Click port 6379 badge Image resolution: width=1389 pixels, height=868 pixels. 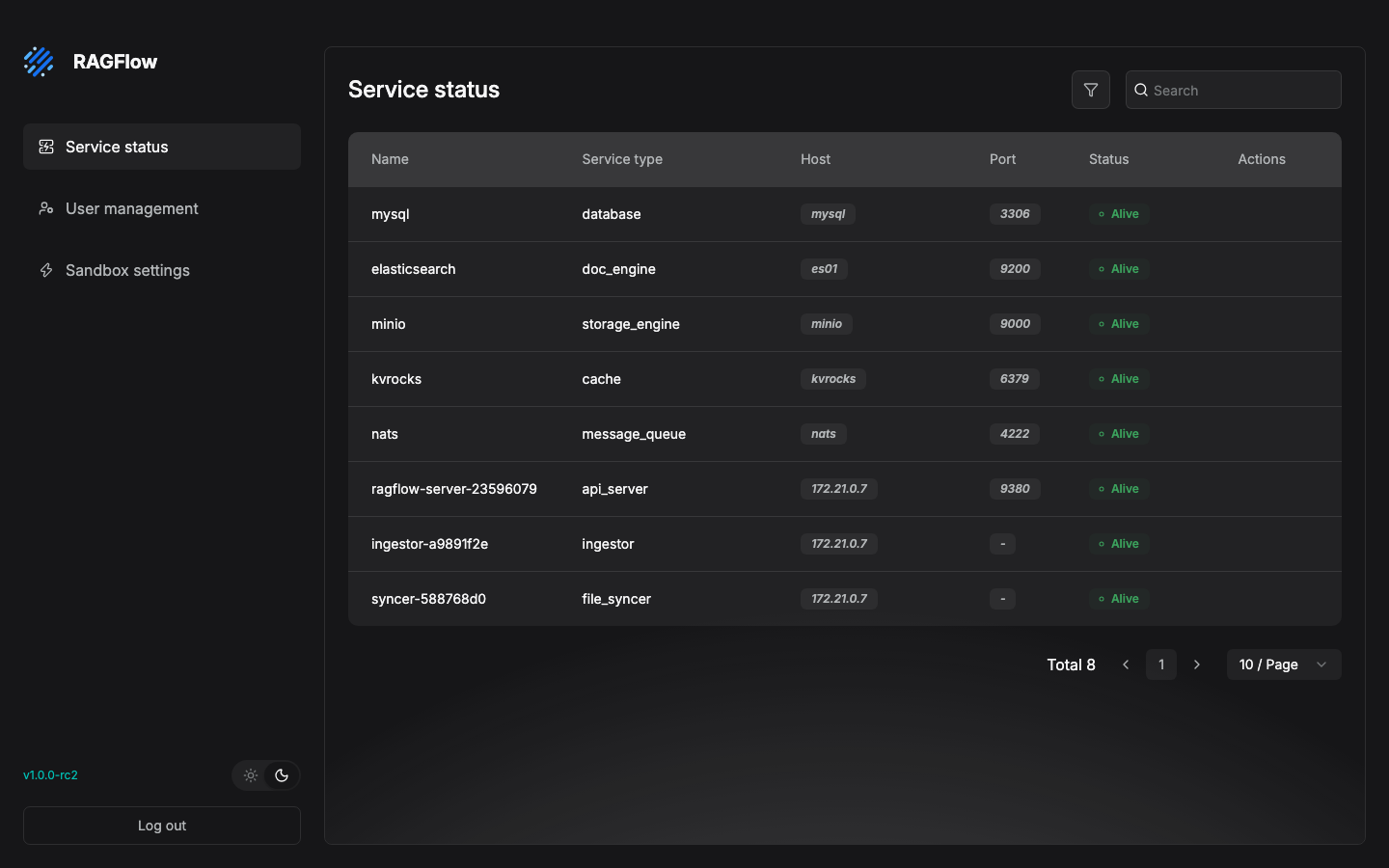[x=1014, y=379]
